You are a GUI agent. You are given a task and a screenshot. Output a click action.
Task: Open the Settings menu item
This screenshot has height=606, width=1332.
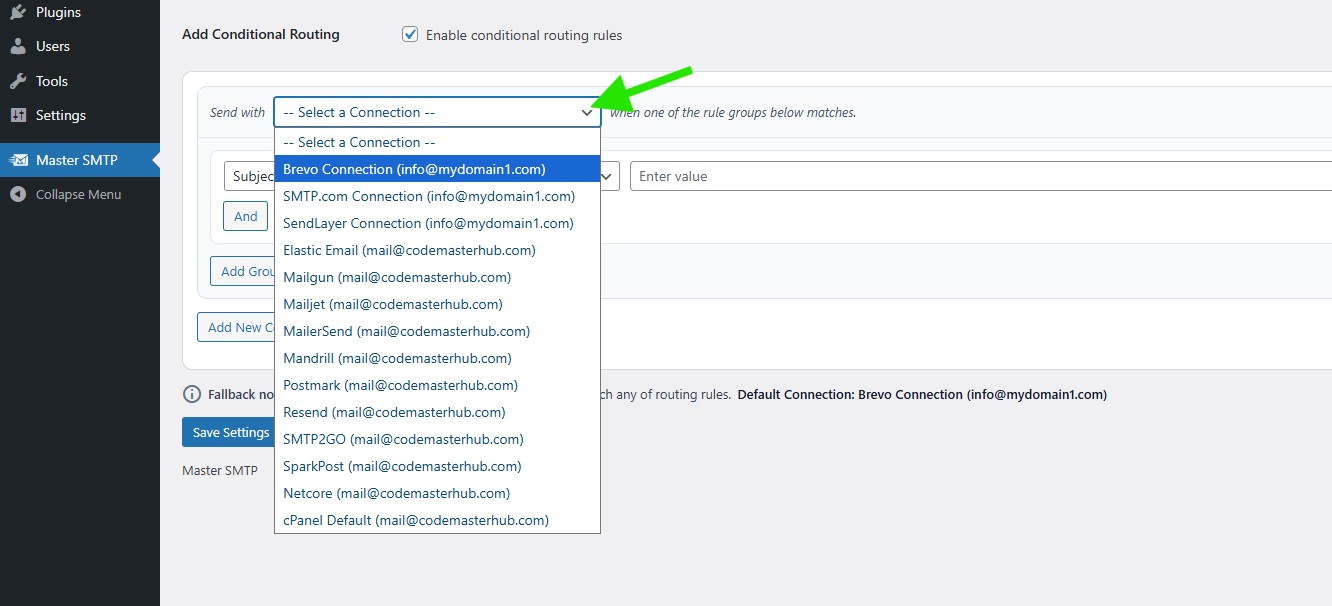(x=61, y=115)
